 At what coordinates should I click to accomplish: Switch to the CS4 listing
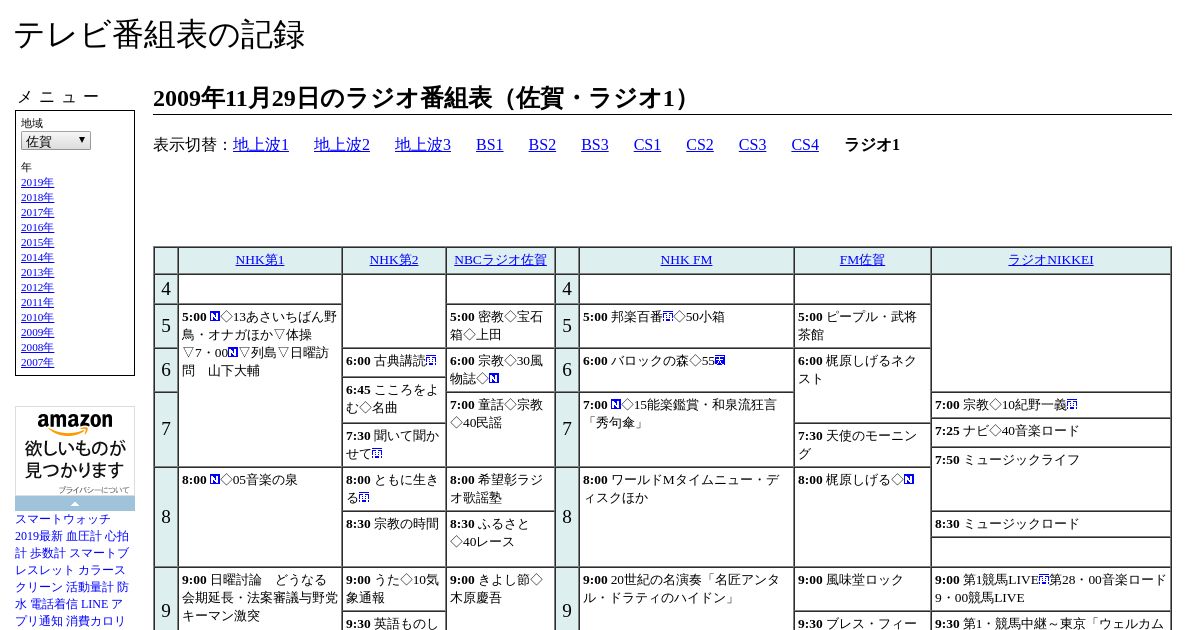click(805, 145)
